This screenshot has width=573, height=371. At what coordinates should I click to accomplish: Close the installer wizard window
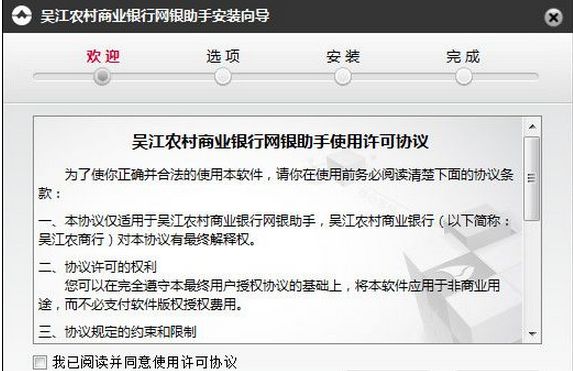pos(553,17)
